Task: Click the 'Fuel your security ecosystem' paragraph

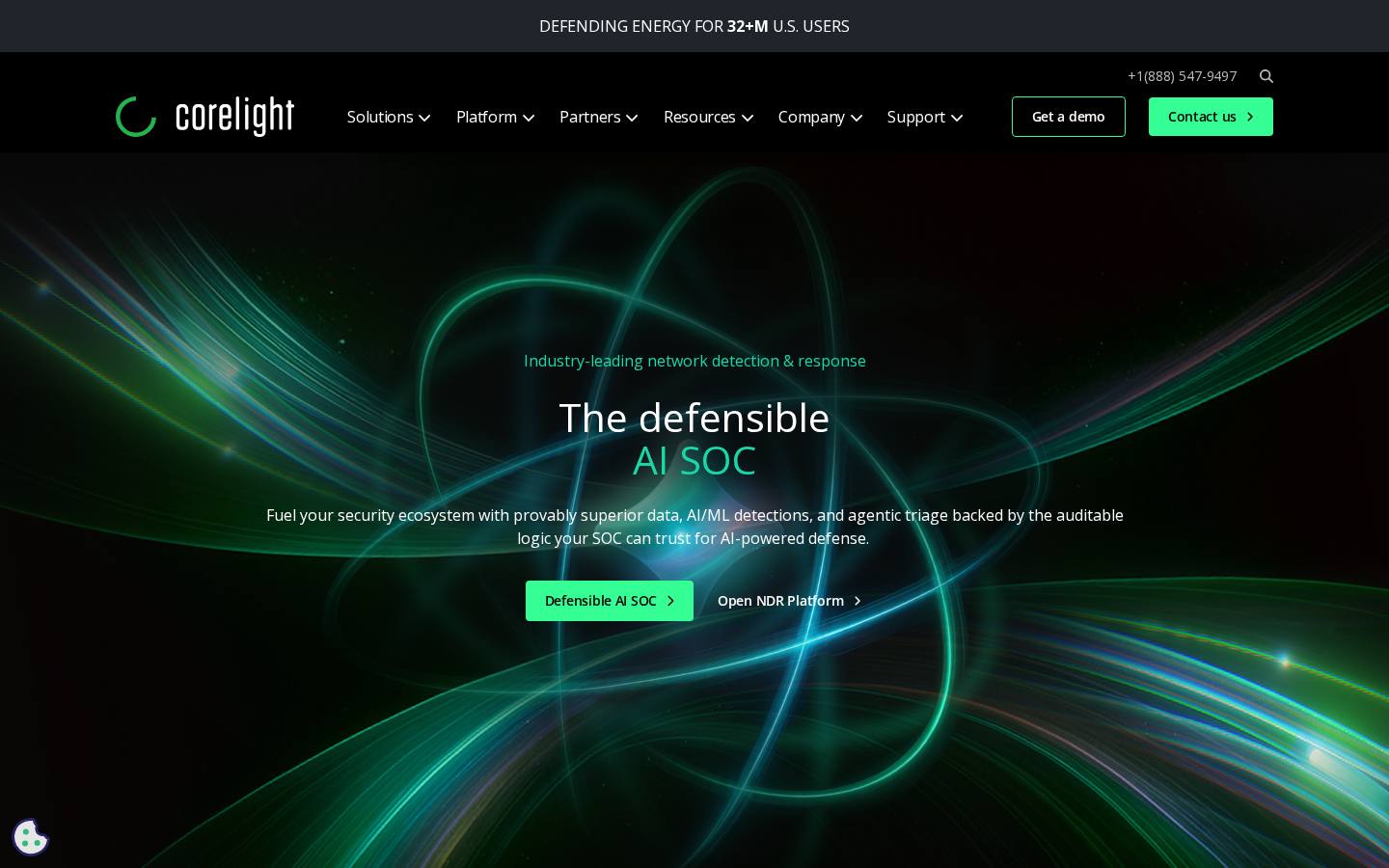Action: 694,527
